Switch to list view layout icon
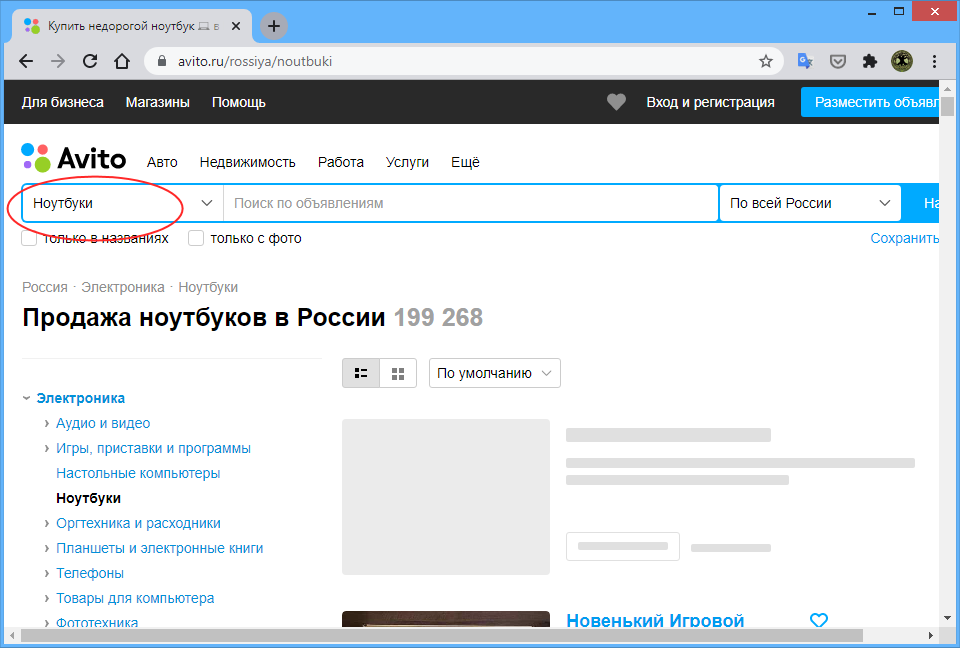Image resolution: width=960 pixels, height=648 pixels. pos(361,373)
